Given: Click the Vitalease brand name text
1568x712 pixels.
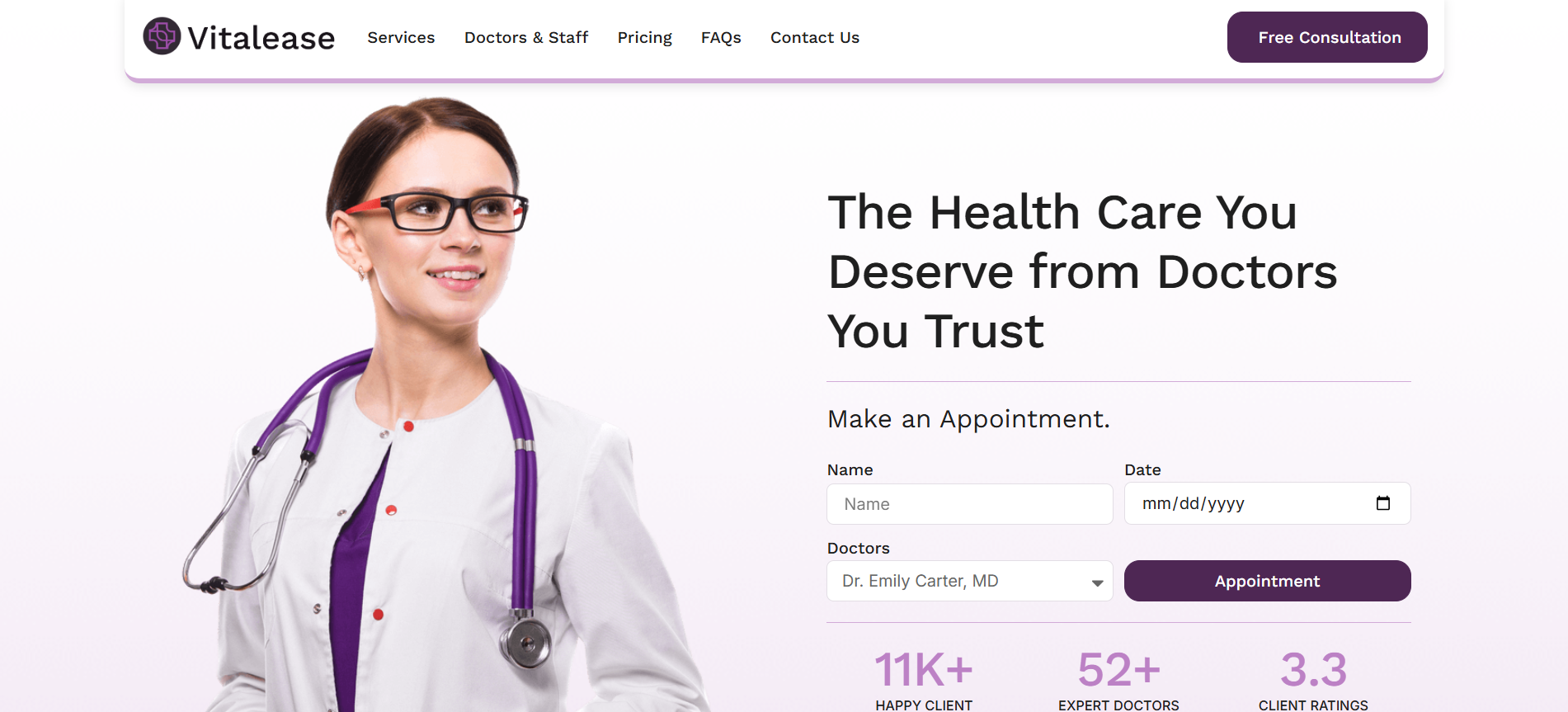Looking at the screenshot, I should [261, 38].
